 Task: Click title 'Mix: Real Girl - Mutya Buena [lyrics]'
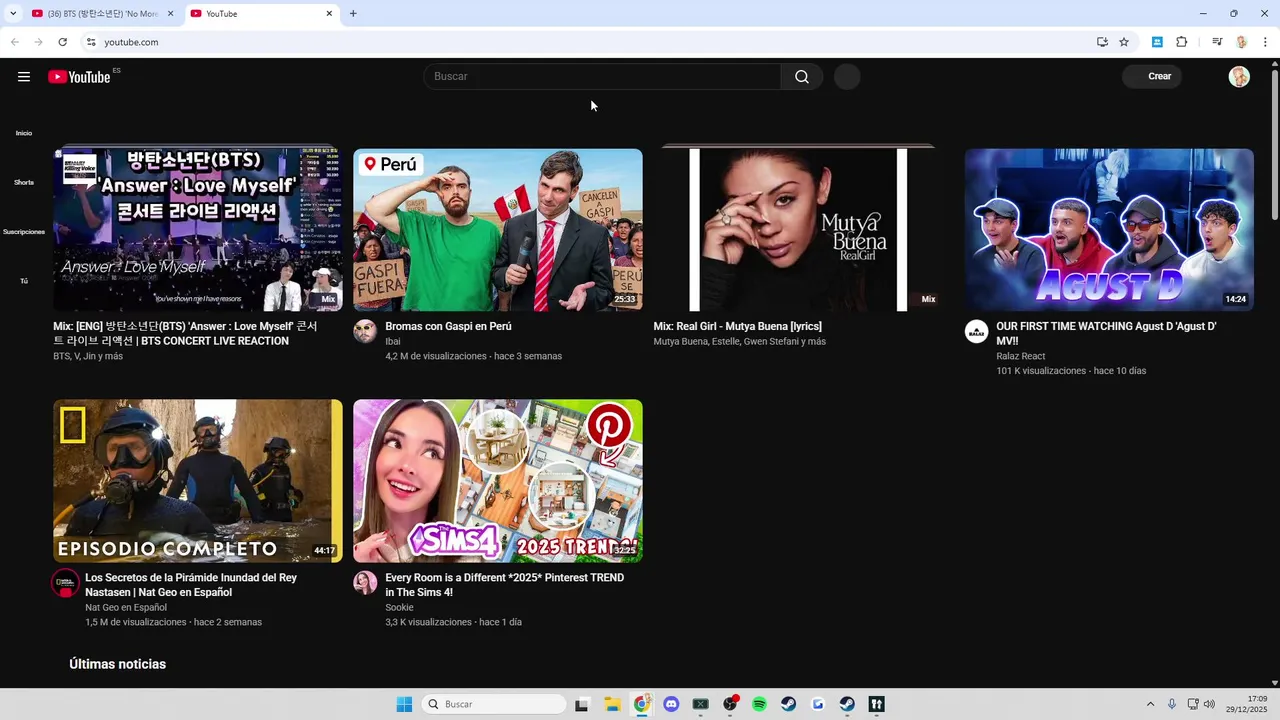click(738, 327)
